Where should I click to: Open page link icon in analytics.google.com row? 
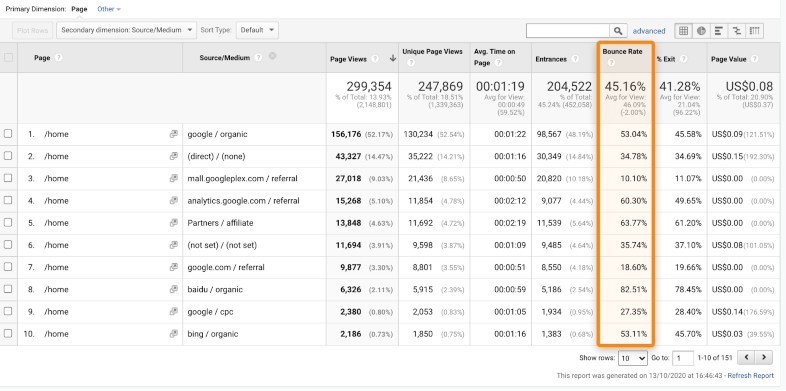(173, 201)
